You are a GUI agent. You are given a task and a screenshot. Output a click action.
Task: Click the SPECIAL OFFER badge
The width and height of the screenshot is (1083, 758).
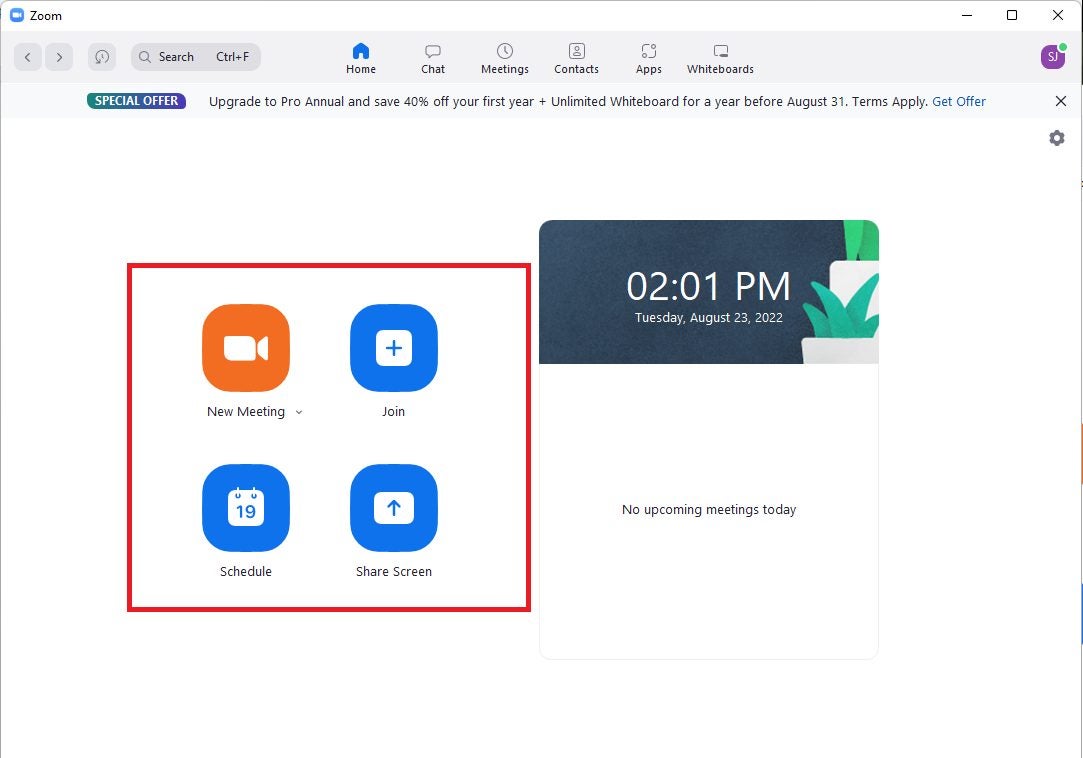[x=136, y=101]
